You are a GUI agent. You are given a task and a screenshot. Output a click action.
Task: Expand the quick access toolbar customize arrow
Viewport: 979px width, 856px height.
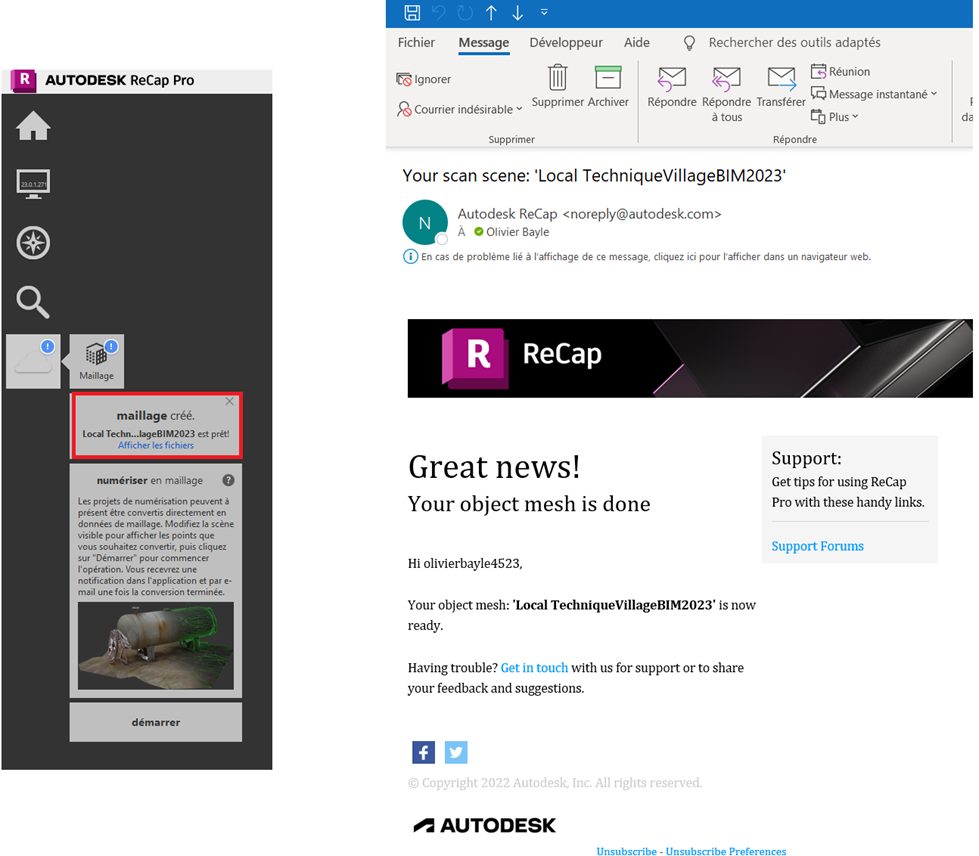[544, 12]
